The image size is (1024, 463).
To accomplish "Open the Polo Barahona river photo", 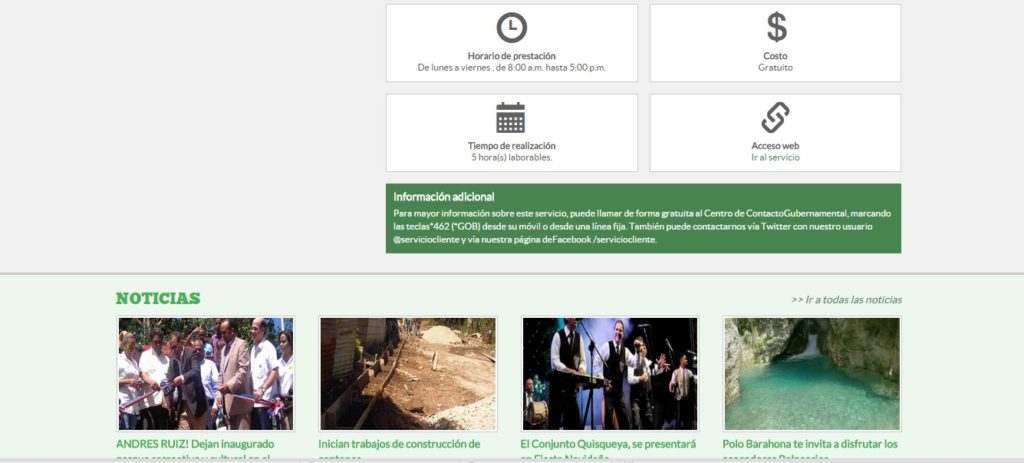I will 811,374.
